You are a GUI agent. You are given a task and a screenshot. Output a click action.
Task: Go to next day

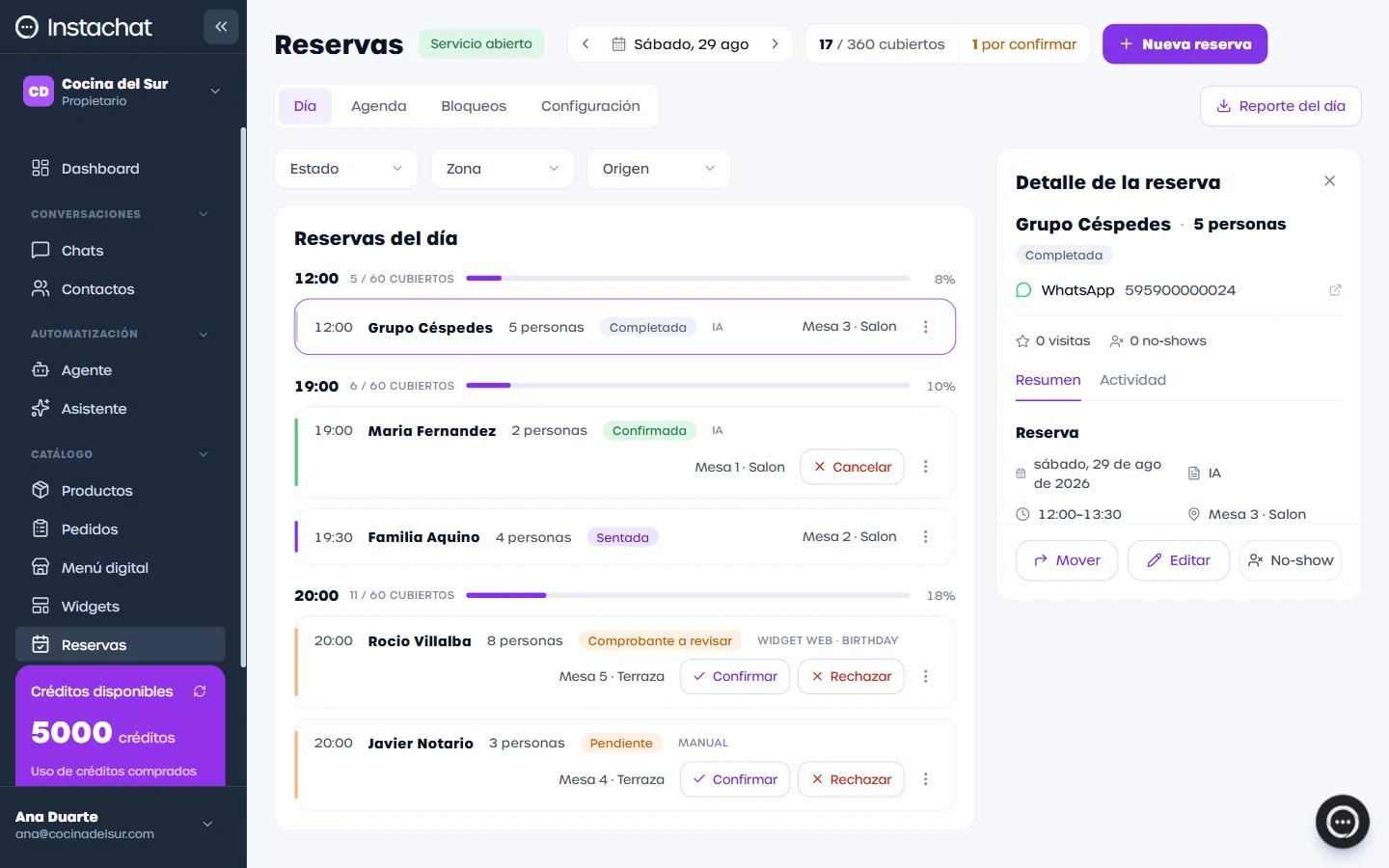coord(775,44)
